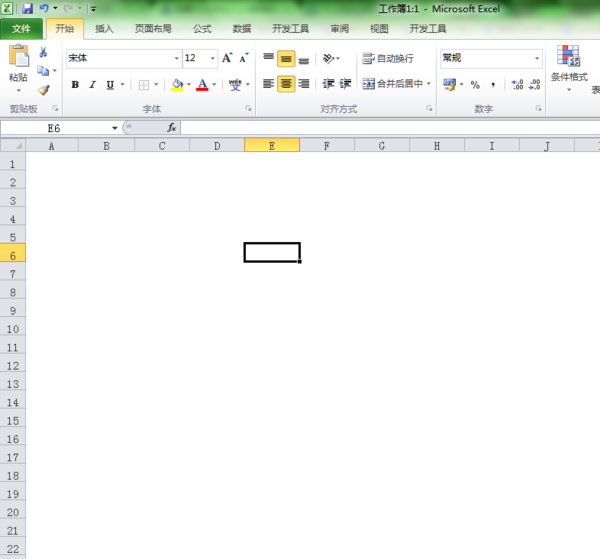600x559 pixels.
Task: Open the 数字 group dialog launcher
Action: (x=538, y=109)
